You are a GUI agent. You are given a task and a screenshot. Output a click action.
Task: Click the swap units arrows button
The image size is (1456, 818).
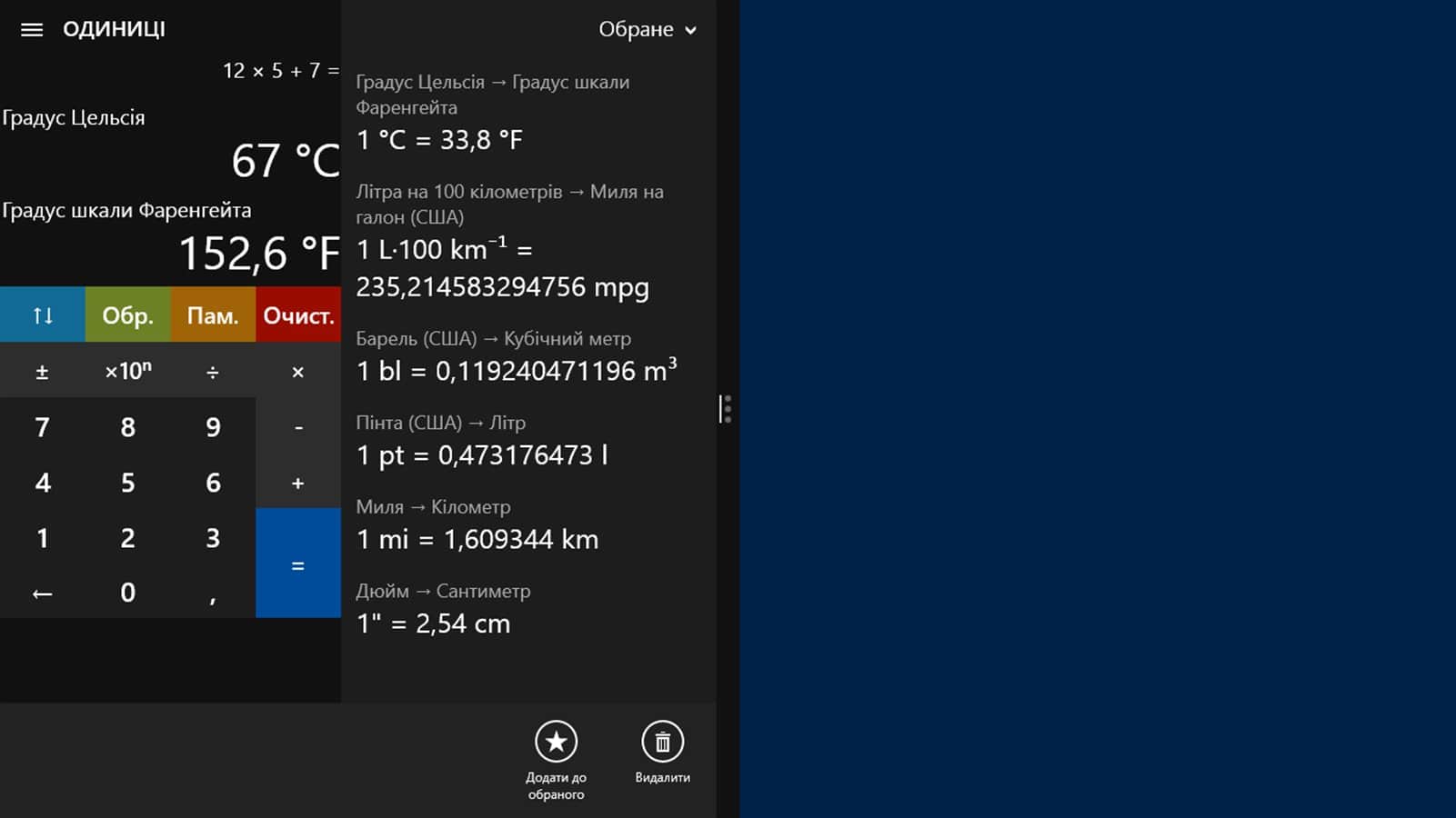tap(43, 315)
